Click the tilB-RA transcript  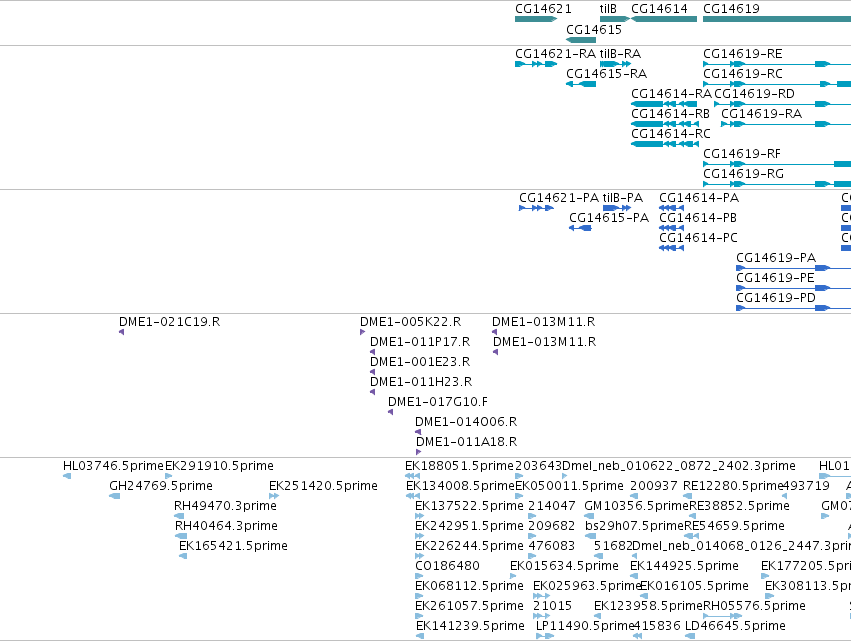tap(615, 64)
